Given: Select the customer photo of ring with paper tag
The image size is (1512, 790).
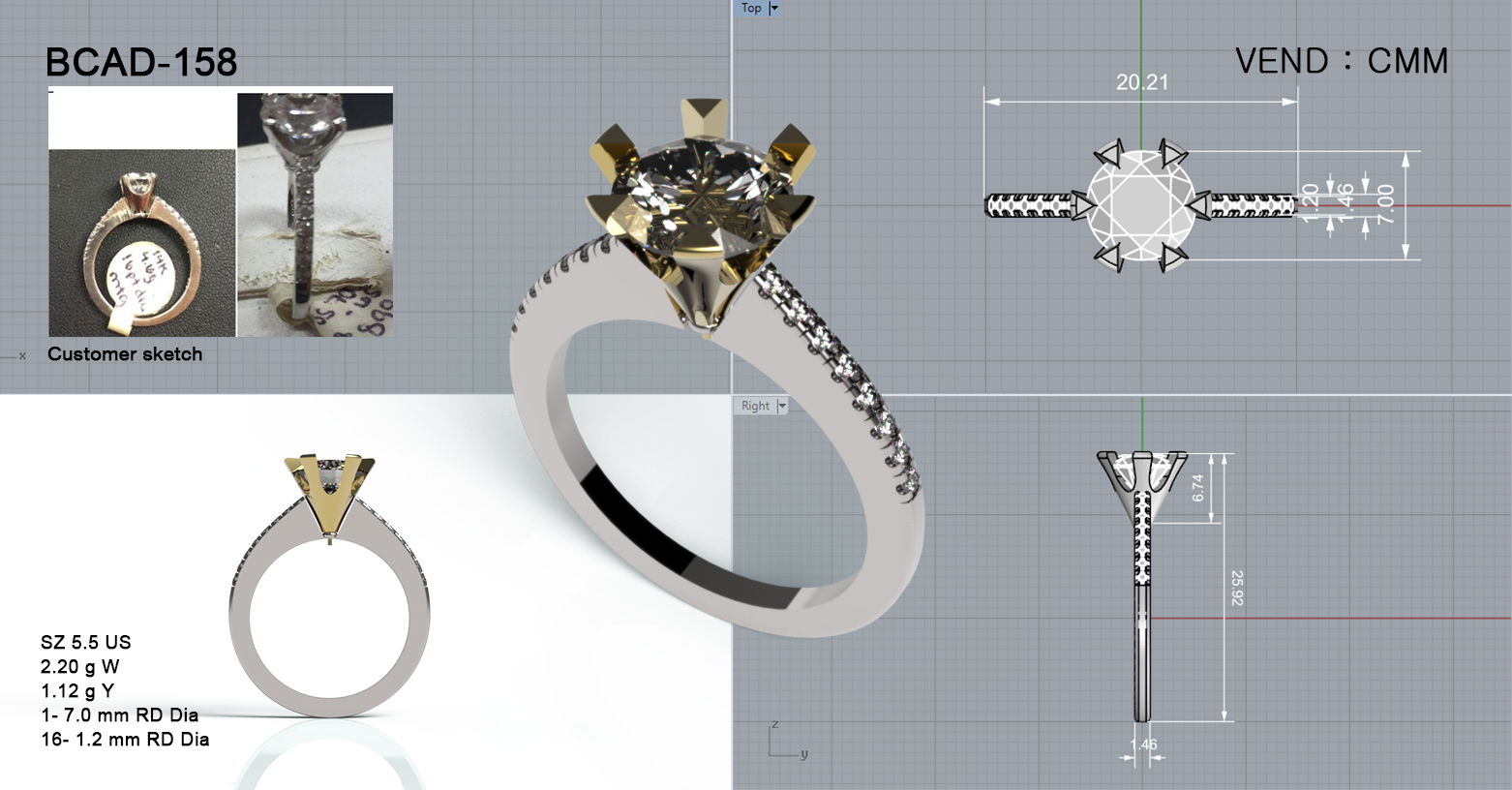Looking at the screenshot, I should 142,243.
